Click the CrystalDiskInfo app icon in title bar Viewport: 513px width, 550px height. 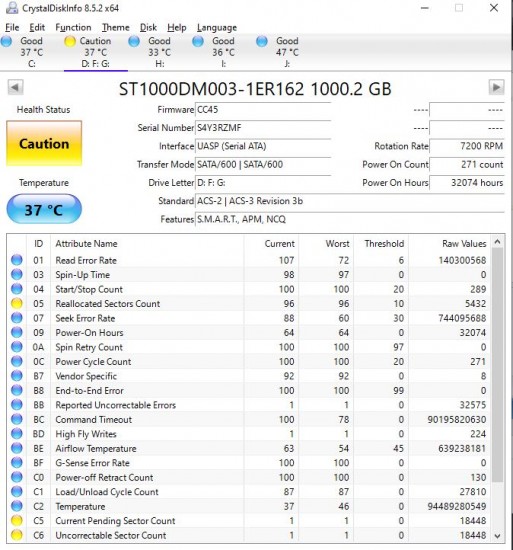12,8
